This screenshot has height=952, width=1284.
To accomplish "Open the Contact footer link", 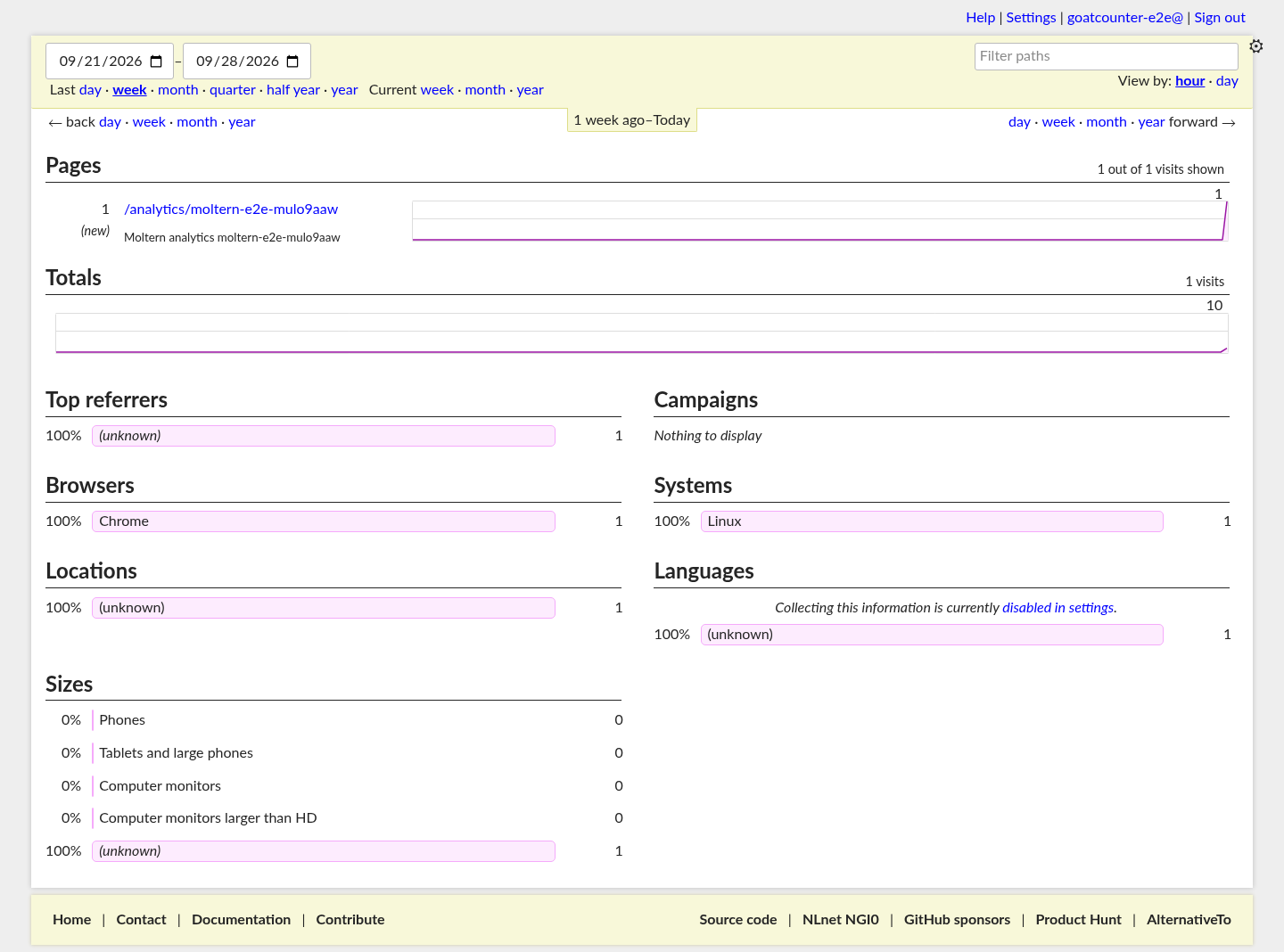I will [141, 920].
